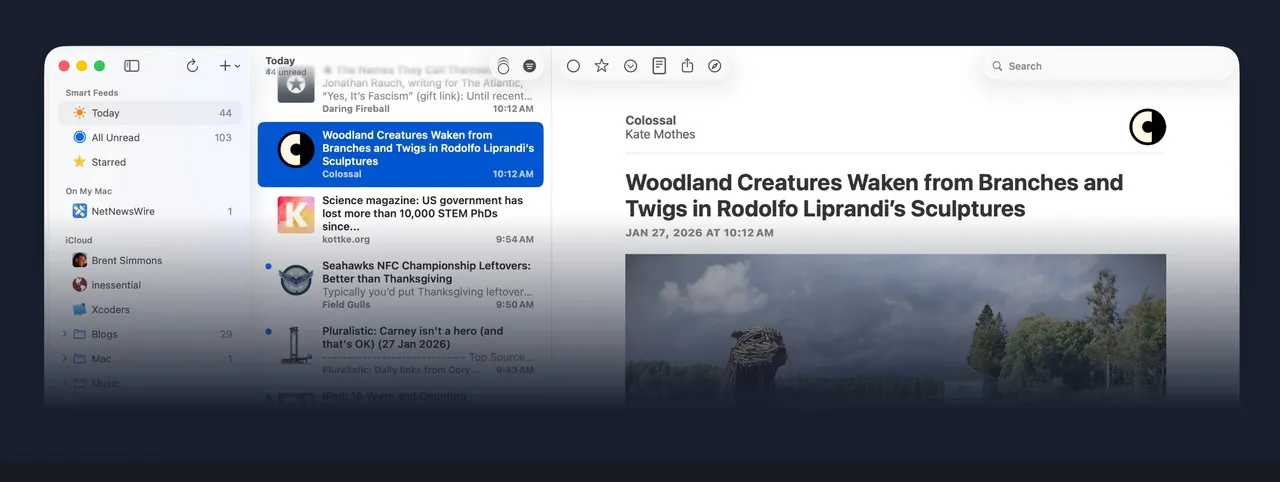Viewport: 1280px width, 482px height.
Task: Open Pluralistic Carney isn't a hero article
Action: coord(400,350)
